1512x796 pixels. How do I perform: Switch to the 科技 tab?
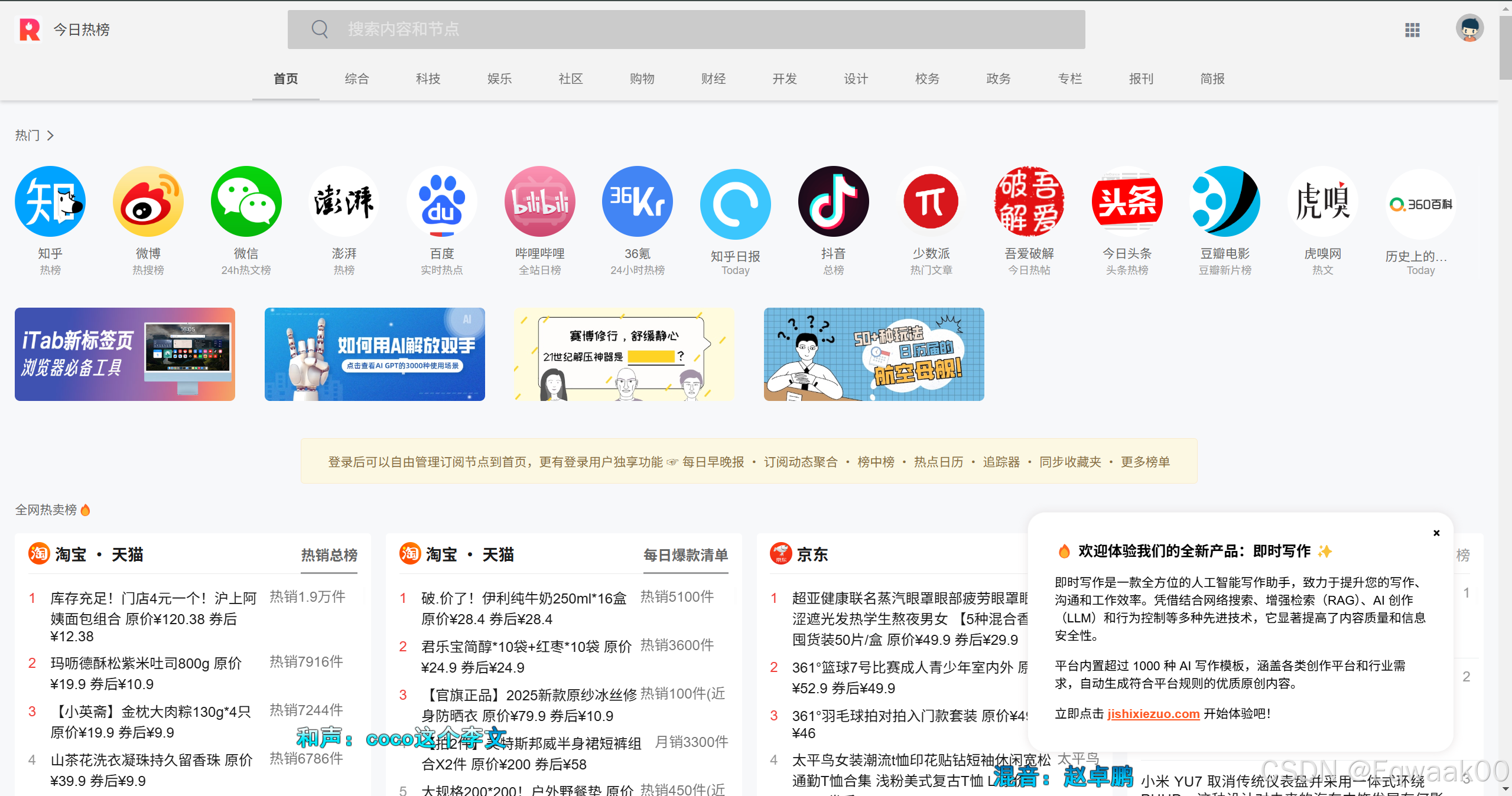(x=428, y=79)
